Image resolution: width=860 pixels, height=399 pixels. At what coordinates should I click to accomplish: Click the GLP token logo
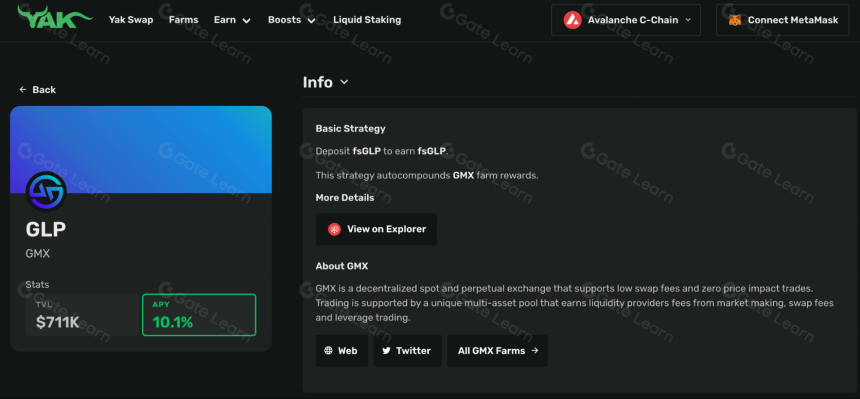[x=46, y=192]
